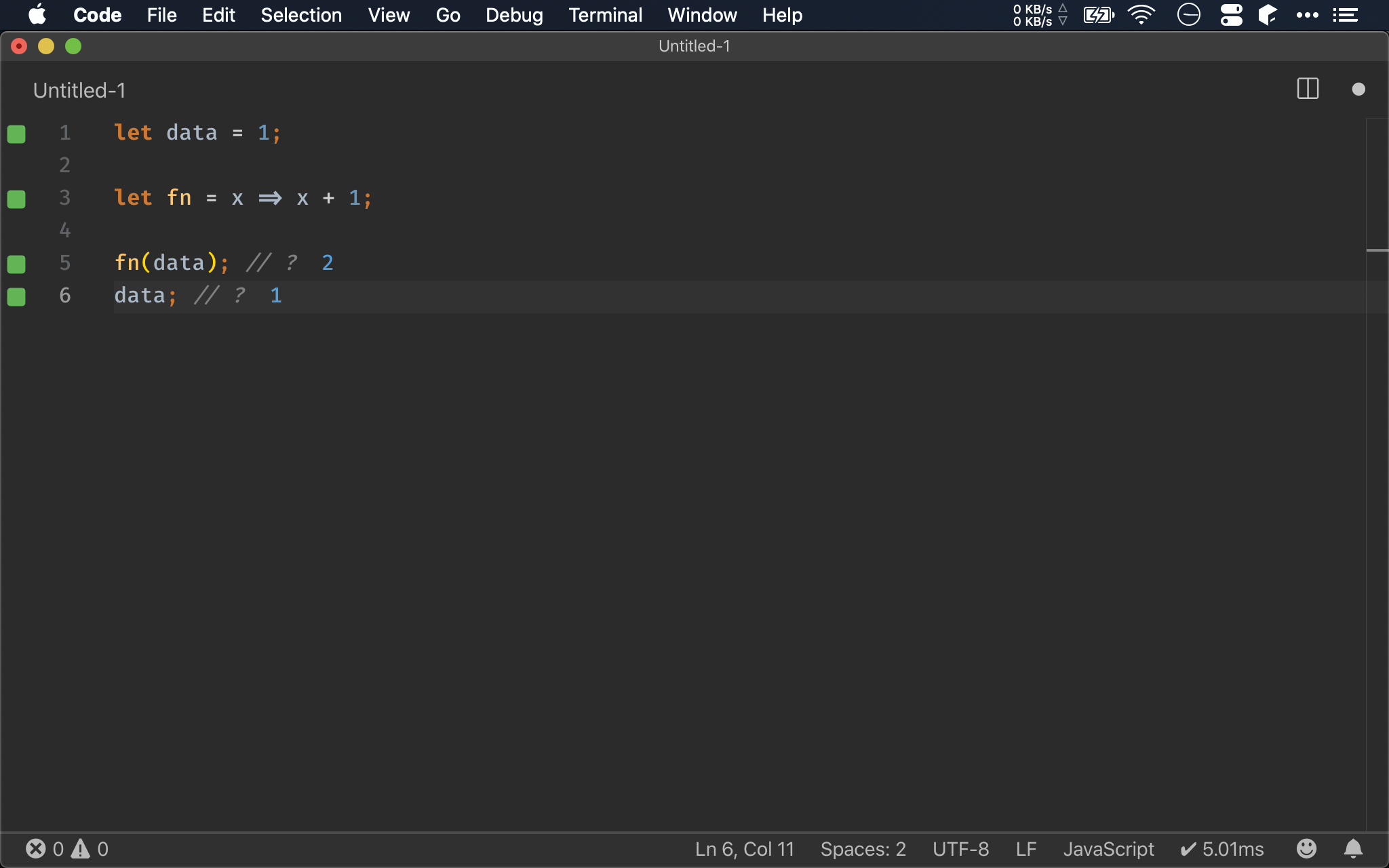Open the Spaces: 2 indentation selector
Image resolution: width=1389 pixels, height=868 pixels.
click(863, 849)
